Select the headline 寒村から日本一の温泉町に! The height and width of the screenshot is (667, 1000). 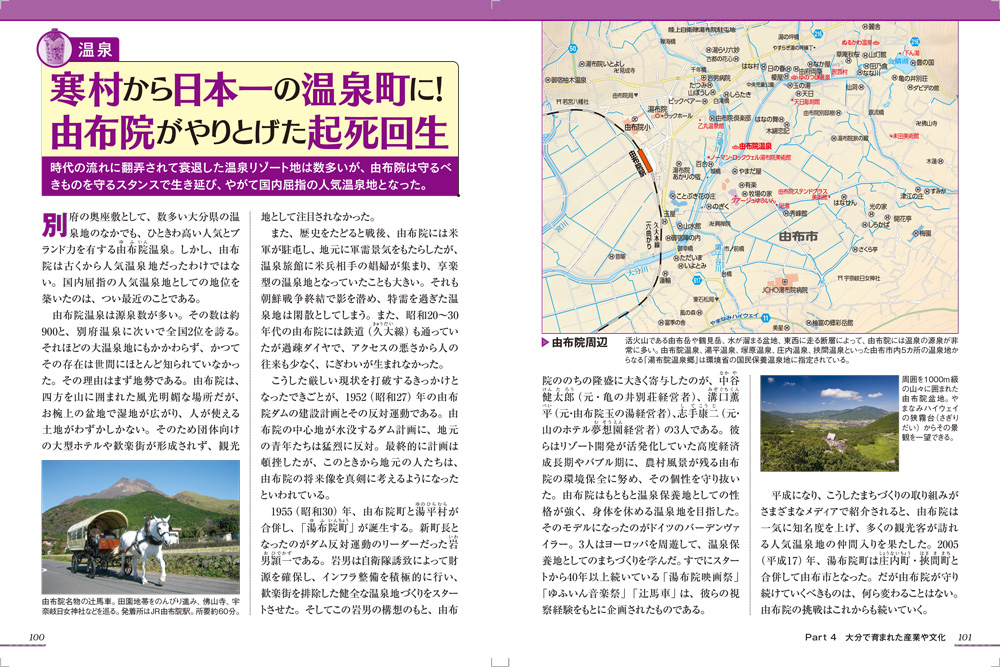(247, 90)
